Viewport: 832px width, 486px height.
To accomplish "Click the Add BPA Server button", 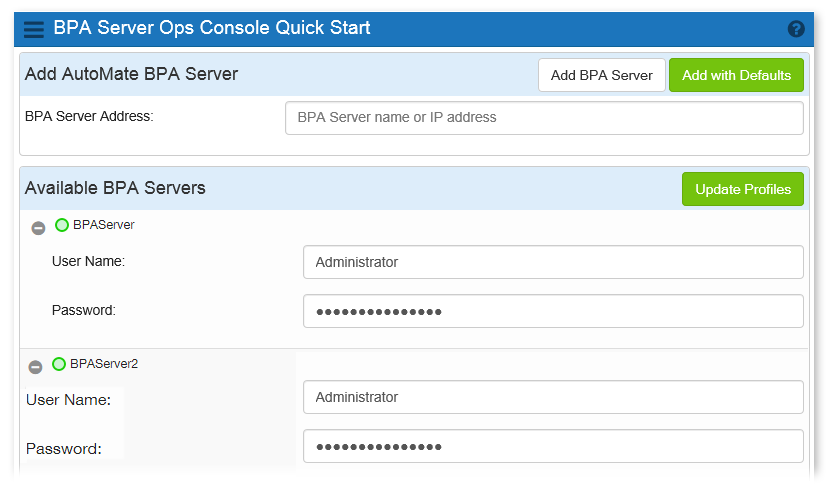I will 602,75.
